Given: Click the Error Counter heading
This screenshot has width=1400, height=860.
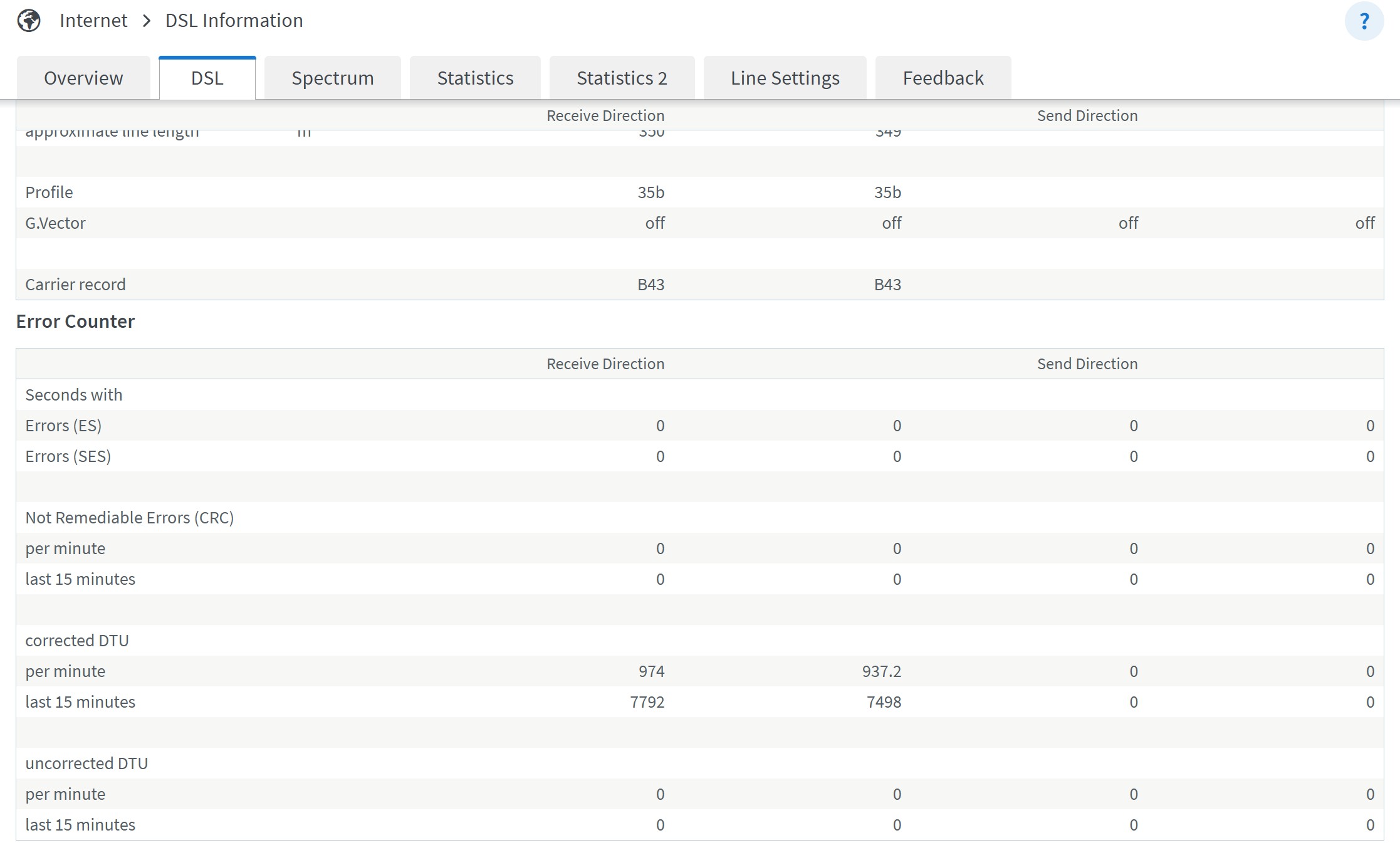Looking at the screenshot, I should point(75,322).
